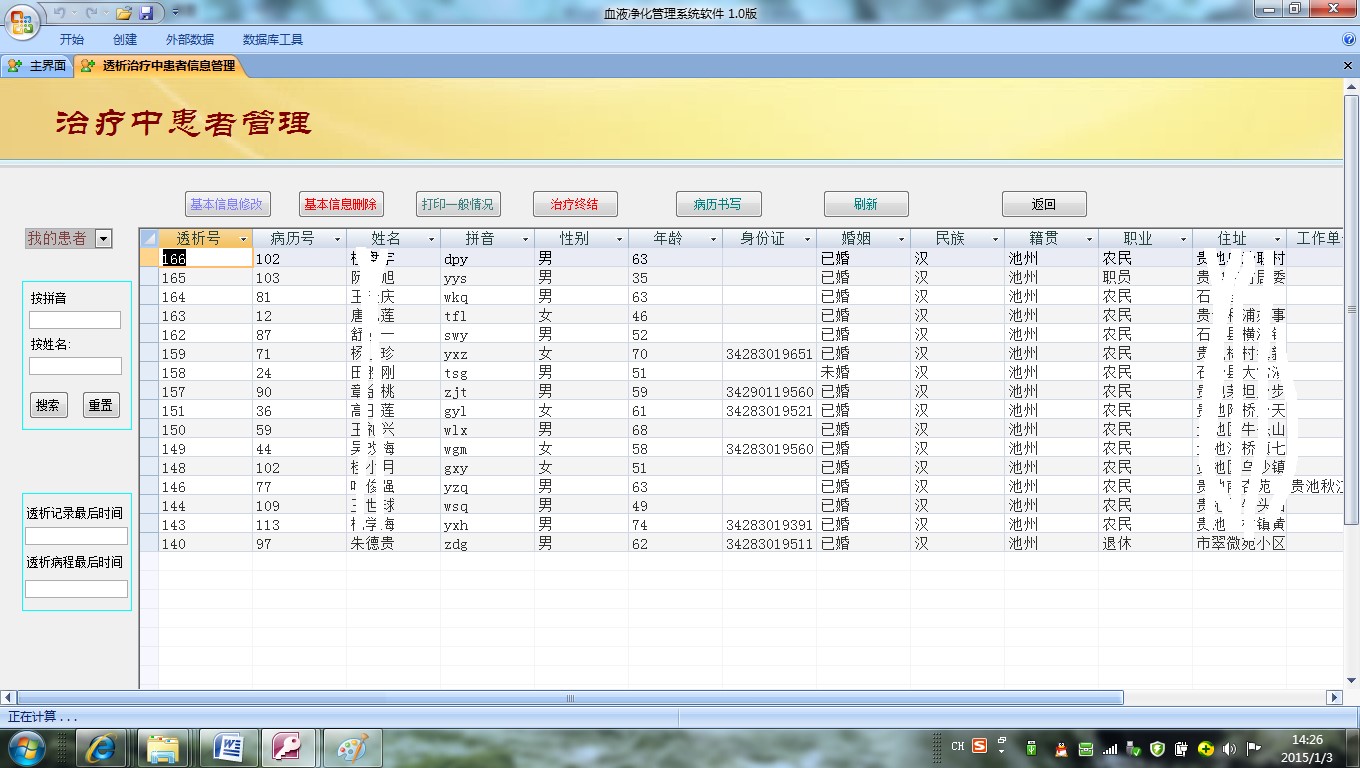This screenshot has height=768, width=1360.
Task: Open the Paint app in the taskbar
Action: click(x=352, y=748)
